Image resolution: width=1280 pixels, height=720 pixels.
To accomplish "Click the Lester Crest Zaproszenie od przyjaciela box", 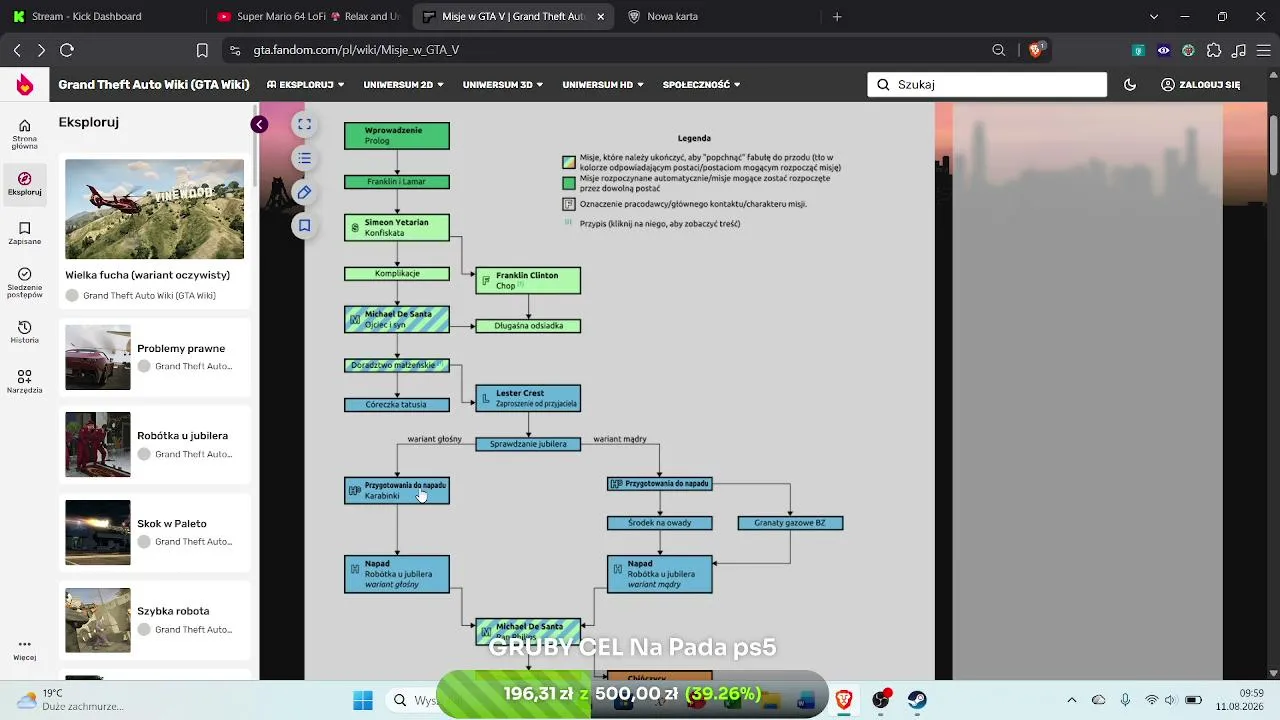I will [x=528, y=398].
